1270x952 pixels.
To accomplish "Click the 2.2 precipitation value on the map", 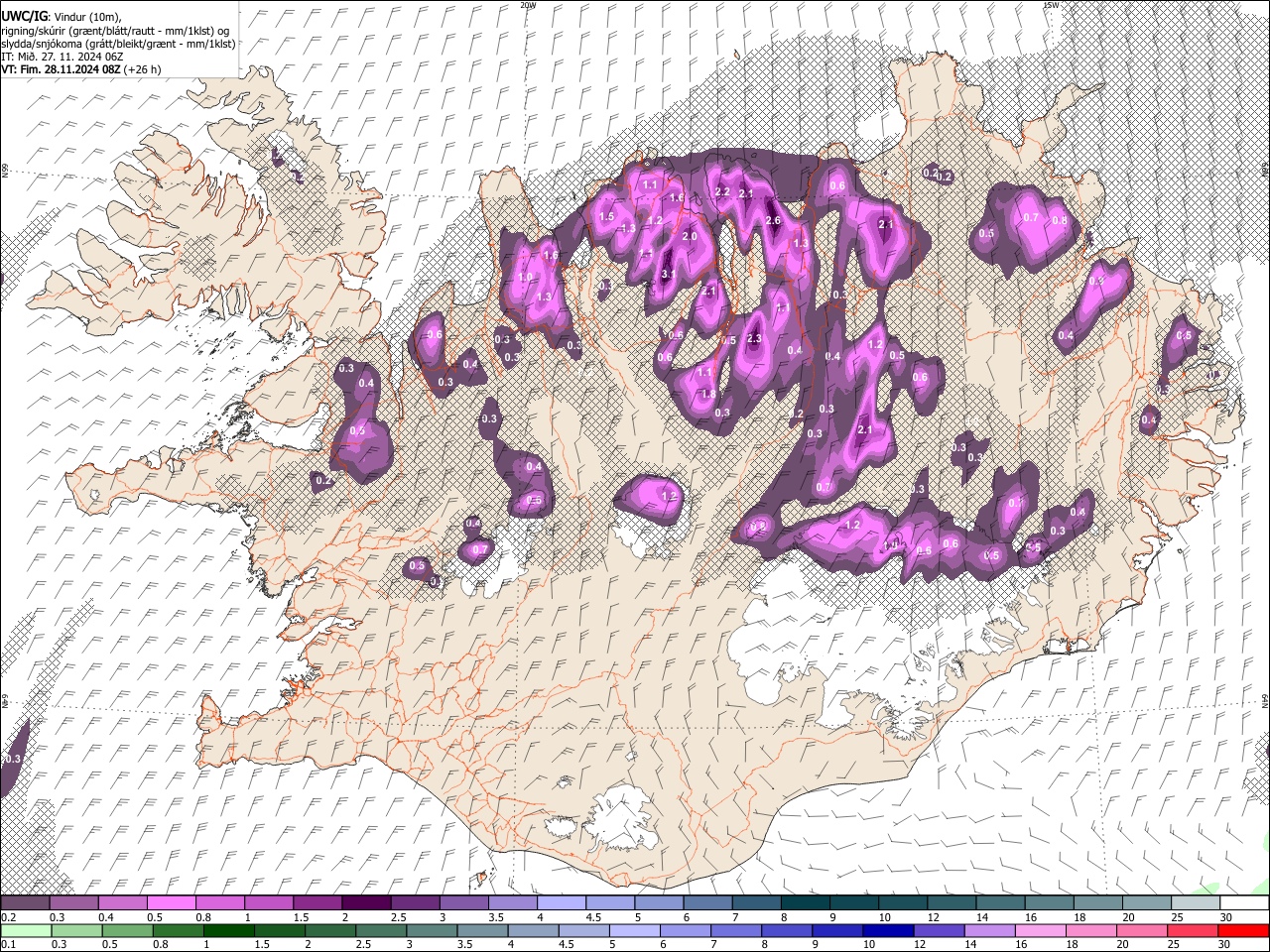I will coord(722,192).
